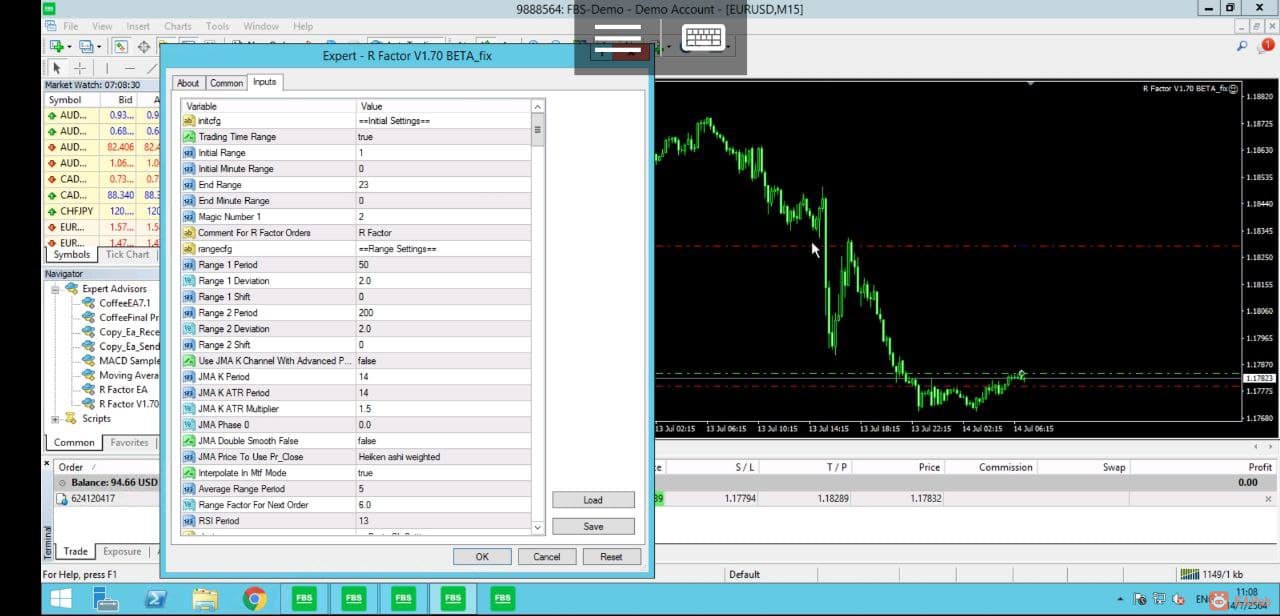The height and width of the screenshot is (616, 1280).
Task: Show hidden system tray icons
Action: coord(1119,599)
